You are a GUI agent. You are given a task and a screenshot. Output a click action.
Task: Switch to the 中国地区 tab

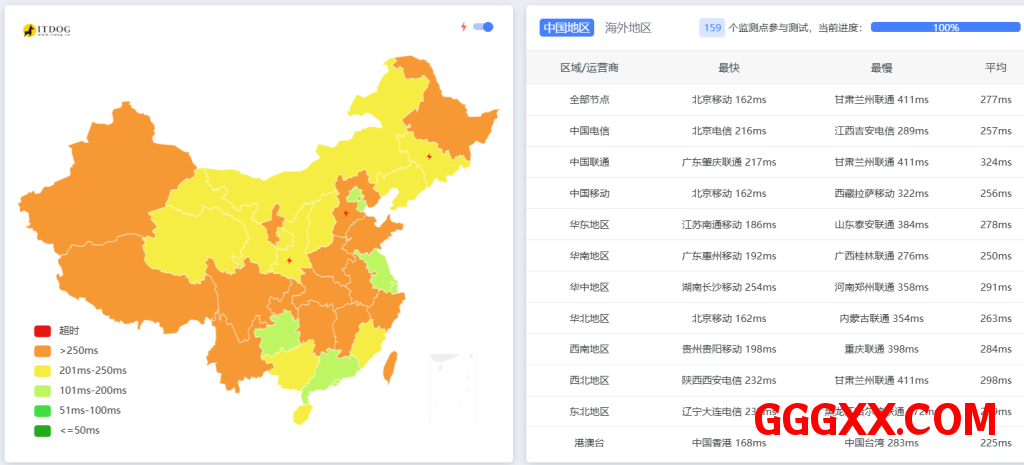pos(567,28)
